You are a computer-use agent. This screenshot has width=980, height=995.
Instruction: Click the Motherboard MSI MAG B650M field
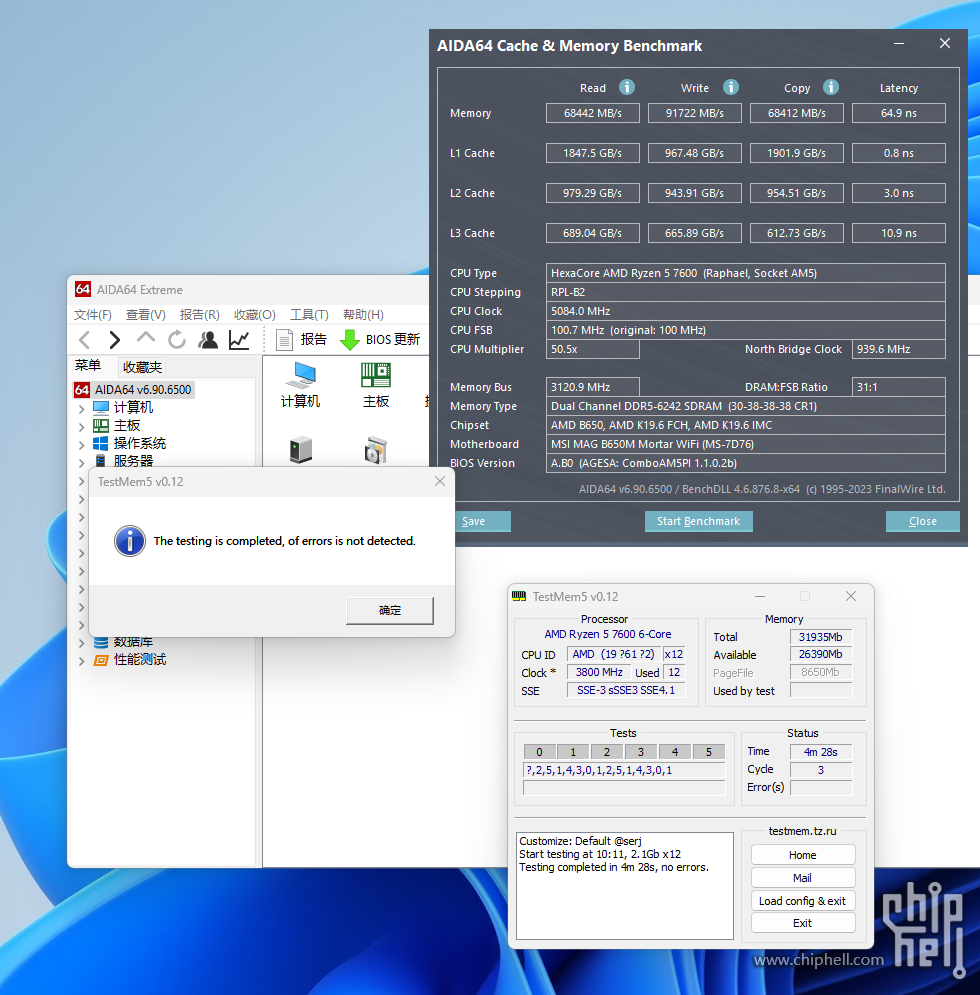[746, 444]
